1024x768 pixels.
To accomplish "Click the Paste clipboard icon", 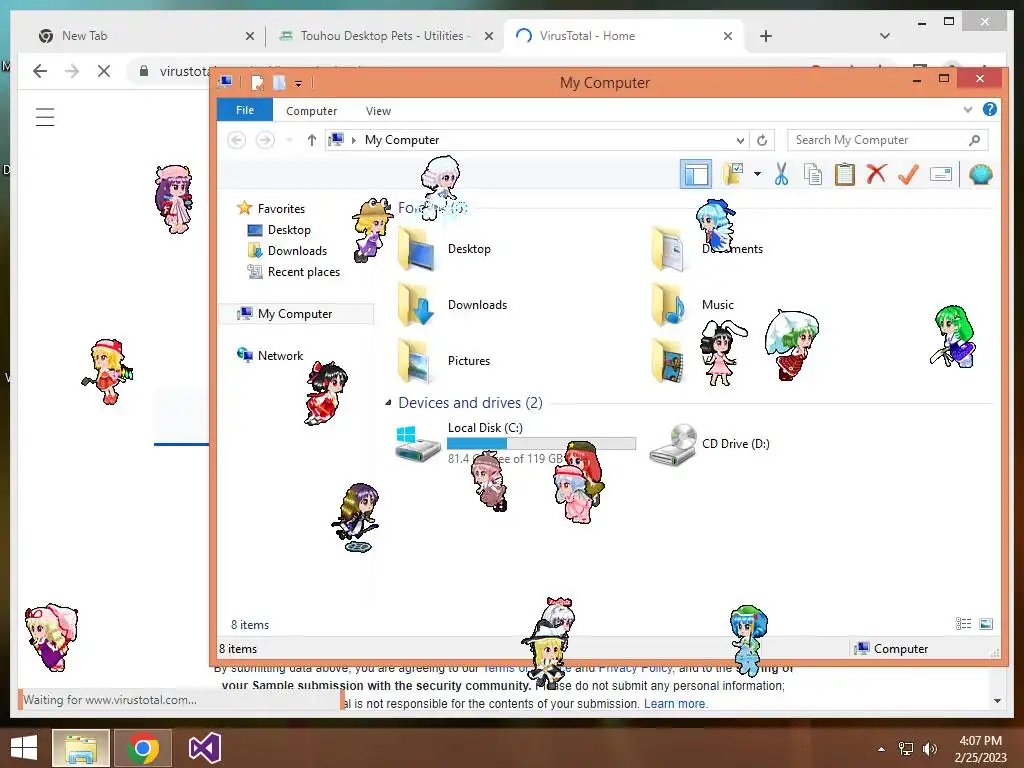I will tap(844, 174).
